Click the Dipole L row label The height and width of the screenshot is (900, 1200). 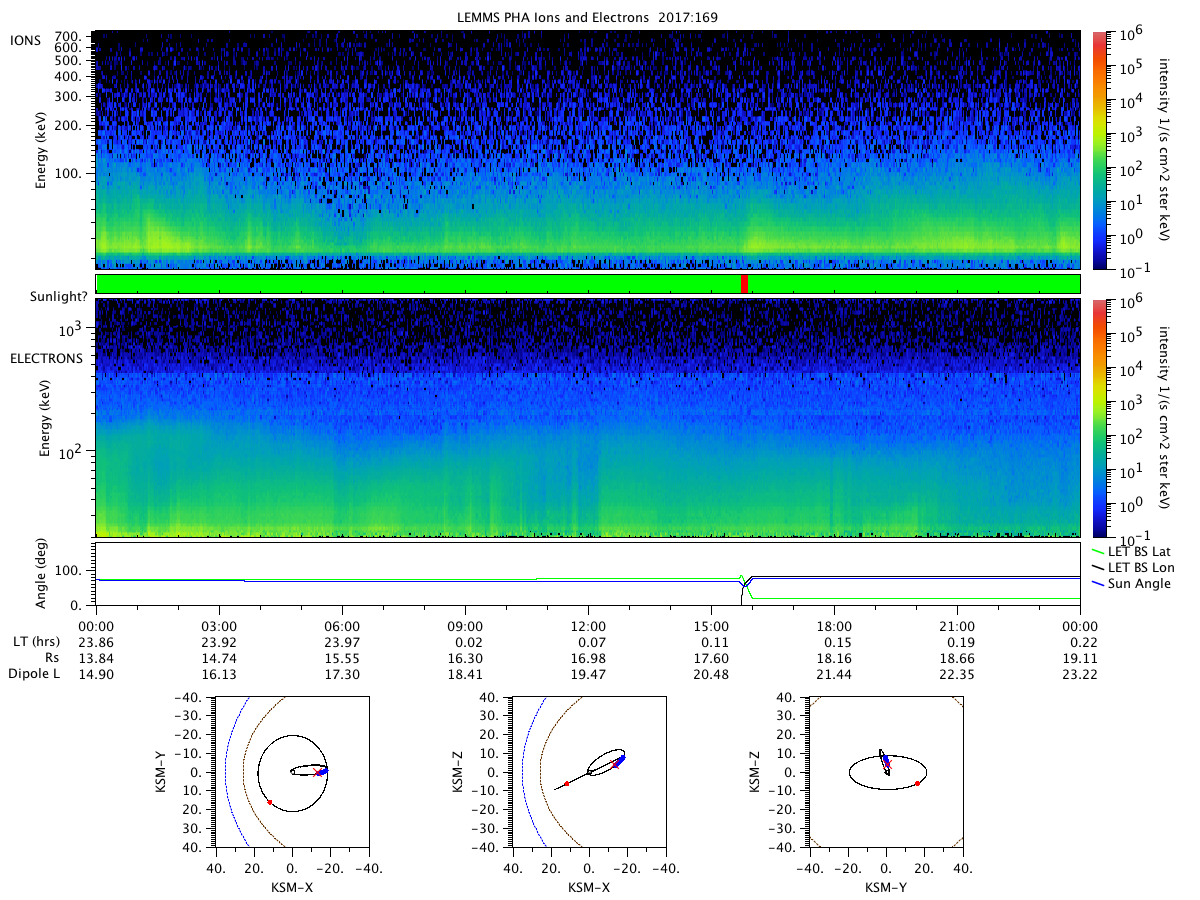[36, 675]
